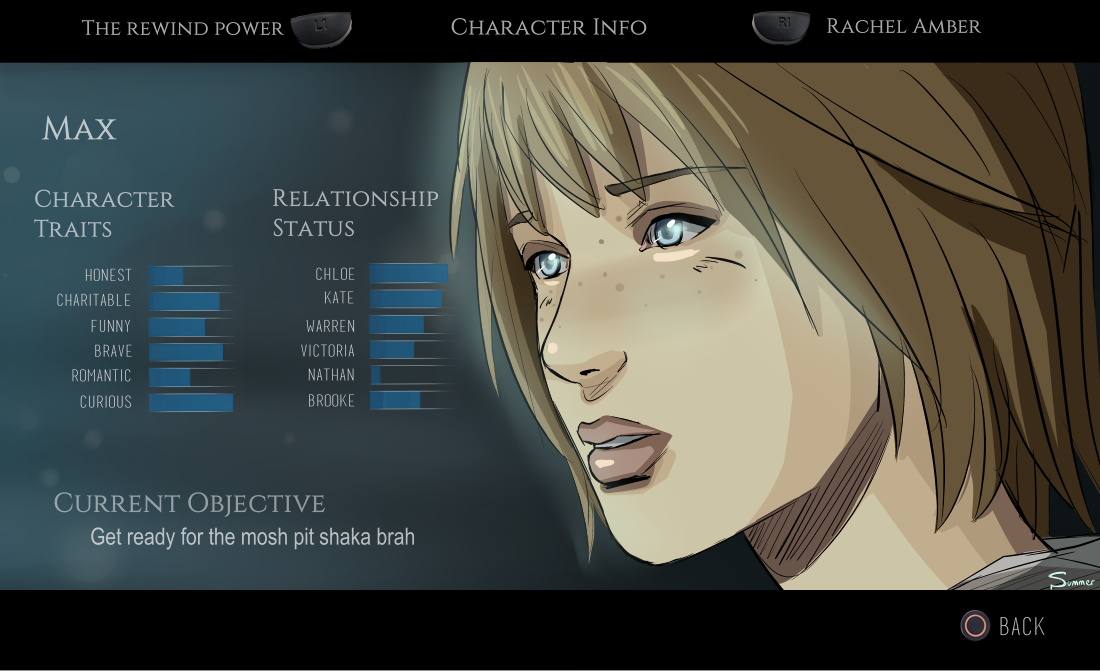
Task: Select the Character Info title tab
Action: (x=549, y=27)
